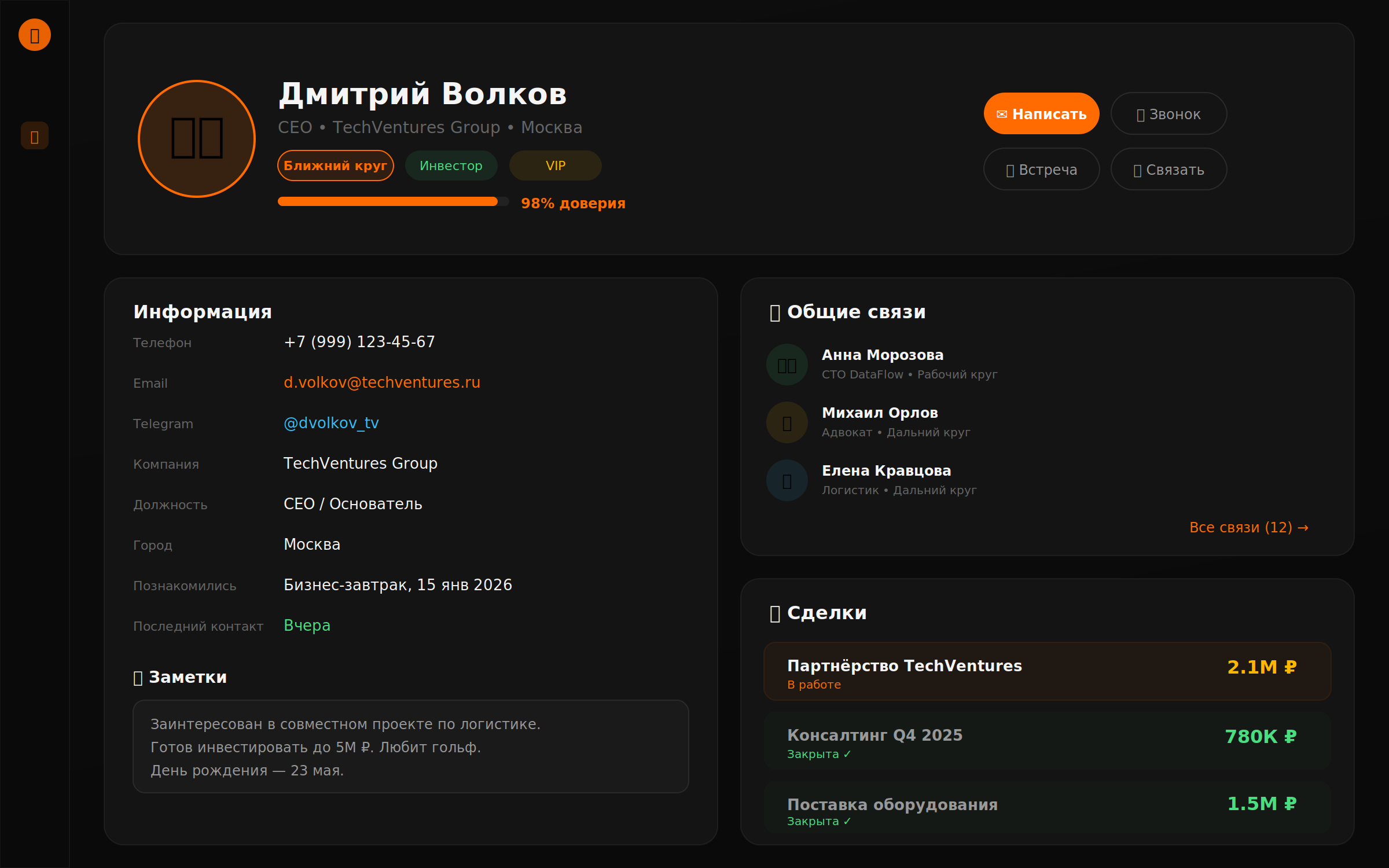Viewport: 1389px width, 868px height.
Task: Click Михаил Орлов's avatar icon
Action: click(787, 422)
